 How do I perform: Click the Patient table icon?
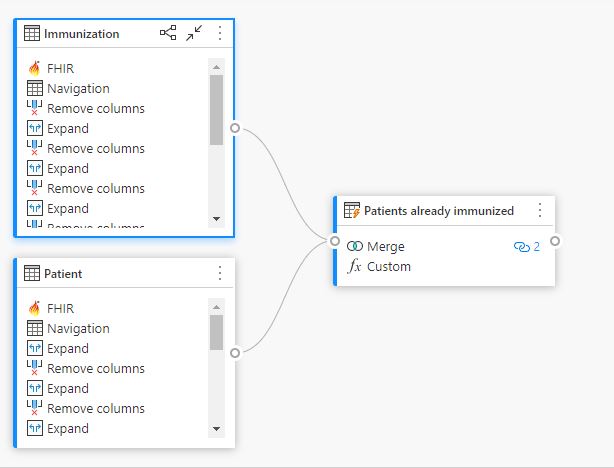coord(32,273)
